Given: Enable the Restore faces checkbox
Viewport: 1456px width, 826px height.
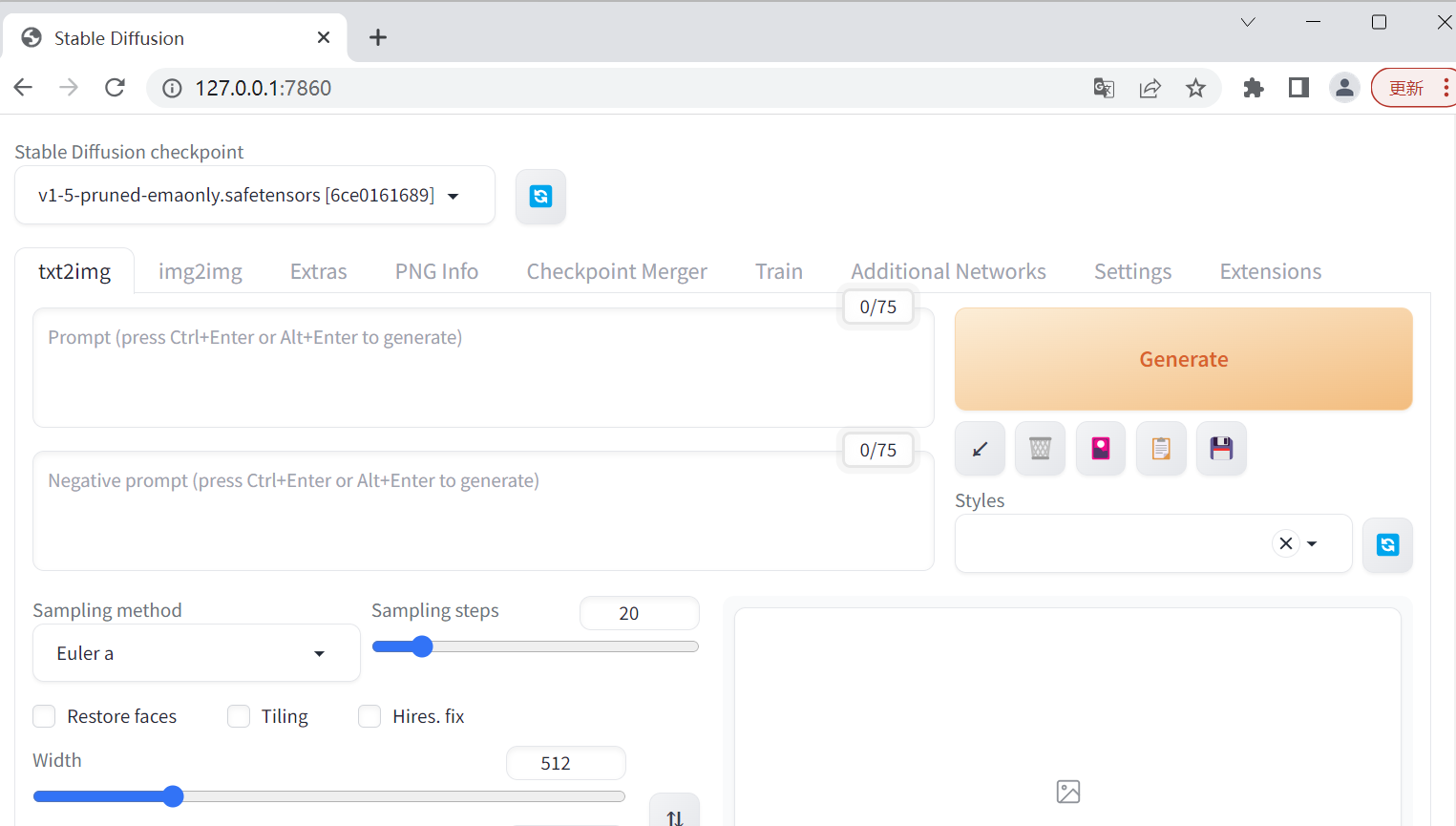Looking at the screenshot, I should 44,716.
